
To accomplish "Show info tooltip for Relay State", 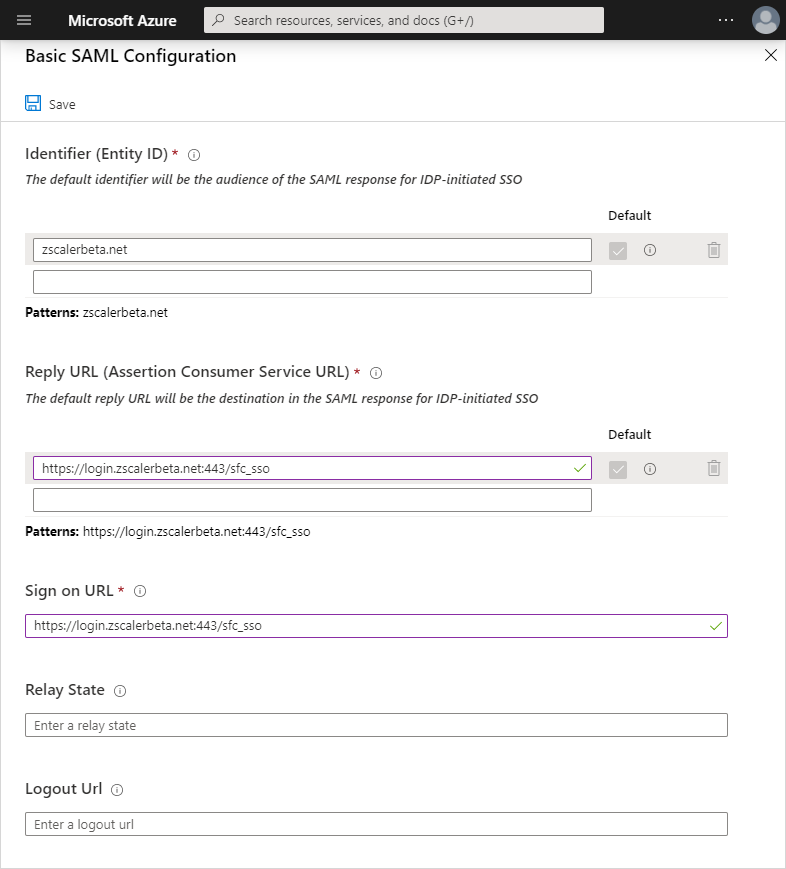I will coord(120,691).
